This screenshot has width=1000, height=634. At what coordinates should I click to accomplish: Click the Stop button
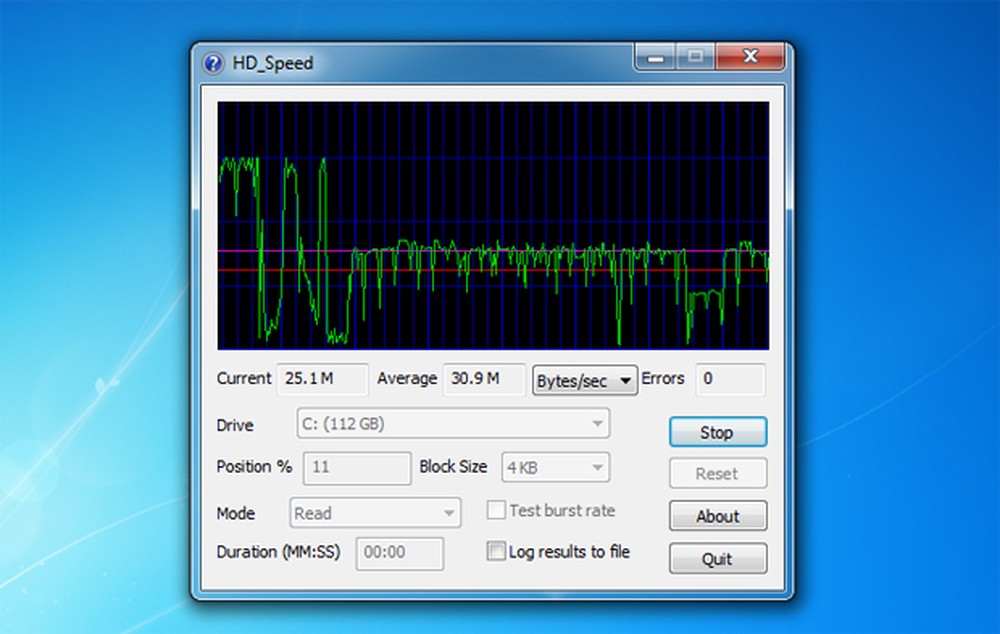tap(717, 432)
